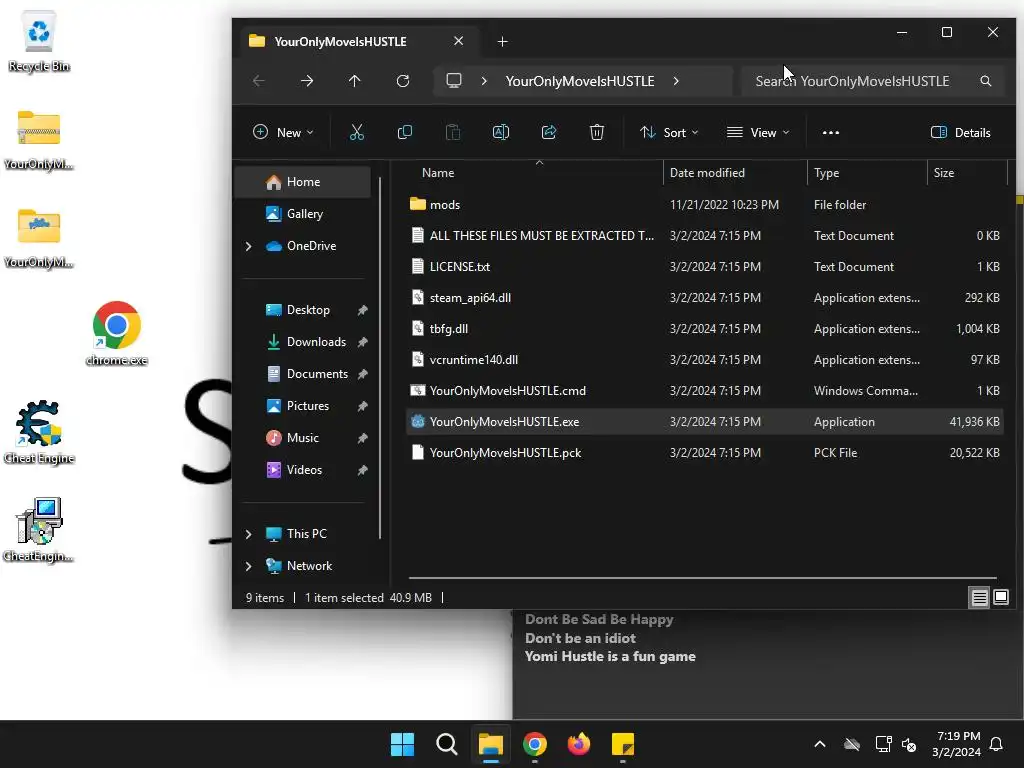The image size is (1024, 768).
Task: Open the Sort dropdown menu
Action: [x=669, y=133]
